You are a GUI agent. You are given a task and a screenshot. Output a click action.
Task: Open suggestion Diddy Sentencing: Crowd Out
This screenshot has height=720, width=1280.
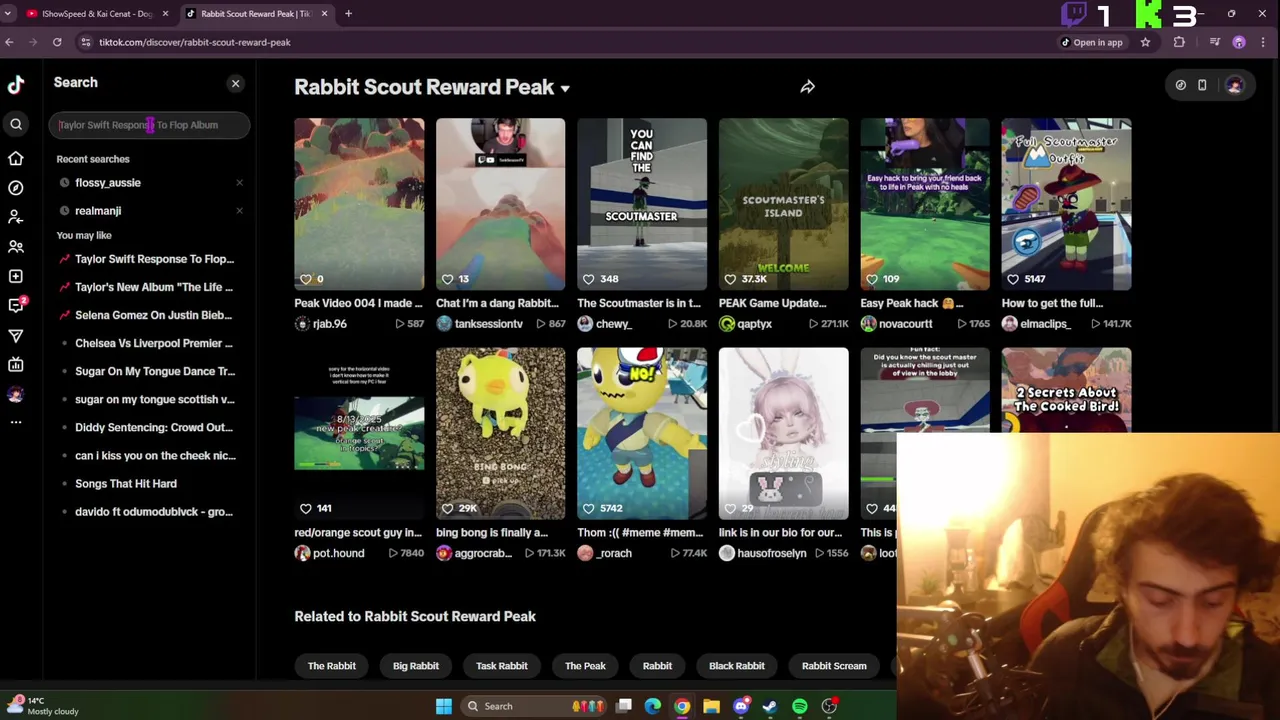pyautogui.click(x=154, y=427)
